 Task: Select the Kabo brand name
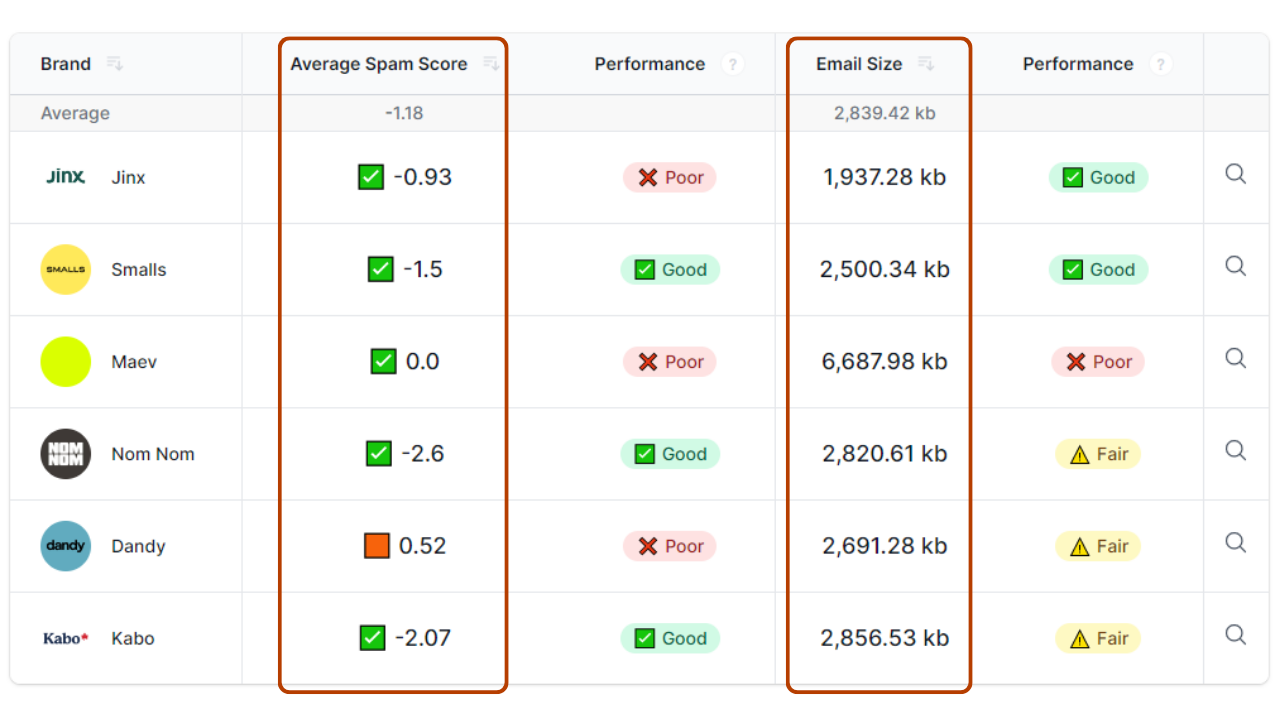pos(133,637)
